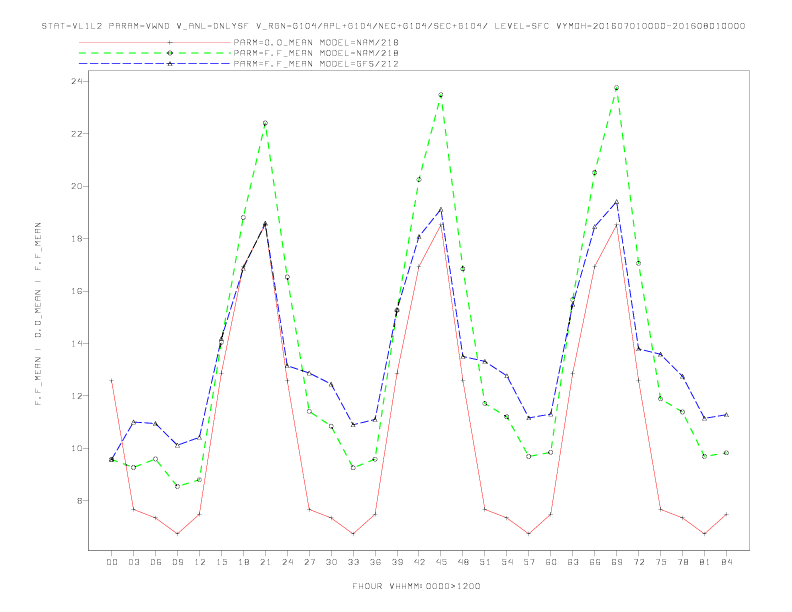This screenshot has width=792, height=612.
Task: Click x-axis tick label 36
Action: tap(375, 562)
